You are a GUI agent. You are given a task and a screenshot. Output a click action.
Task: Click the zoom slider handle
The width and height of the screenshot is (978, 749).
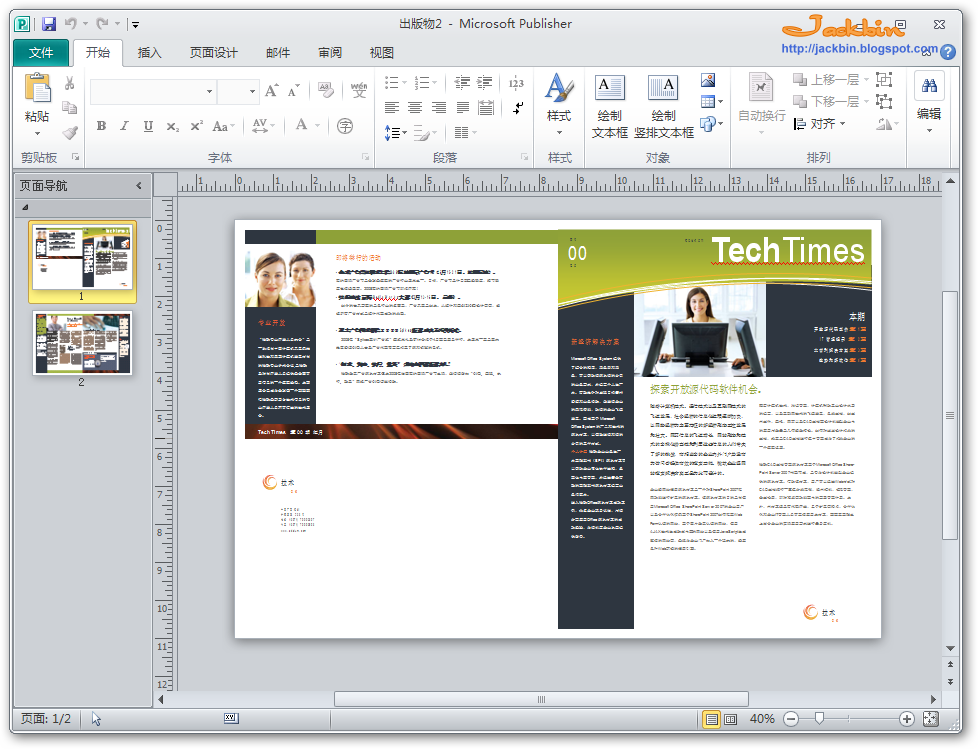coord(820,719)
